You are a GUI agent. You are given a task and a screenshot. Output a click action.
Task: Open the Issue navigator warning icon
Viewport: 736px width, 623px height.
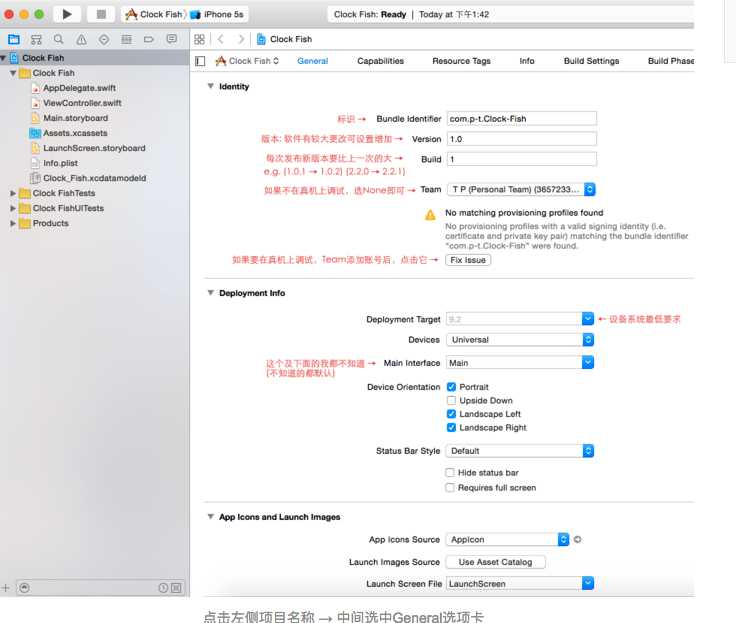point(82,39)
